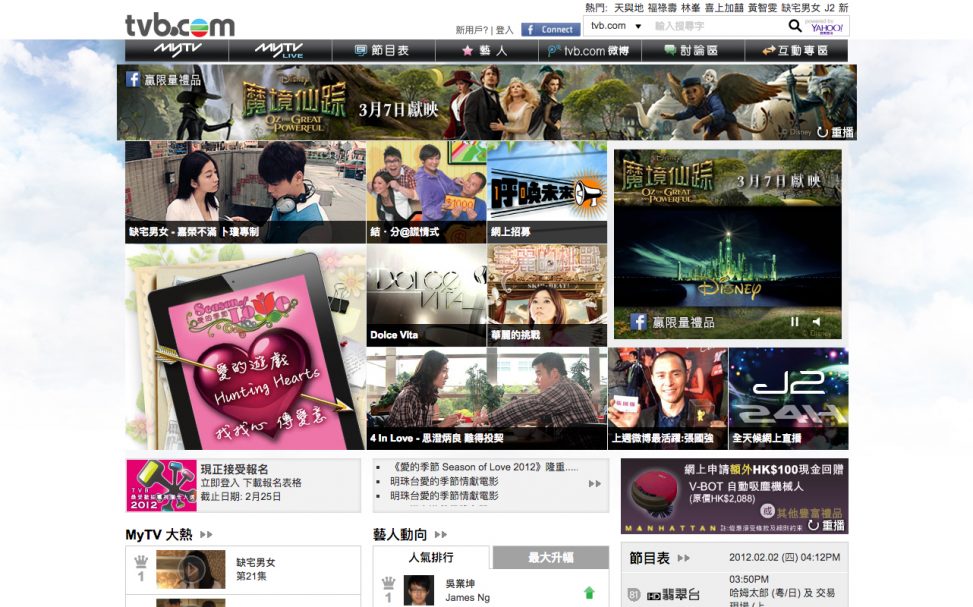
Task: Click the search text input field
Action: 717,26
